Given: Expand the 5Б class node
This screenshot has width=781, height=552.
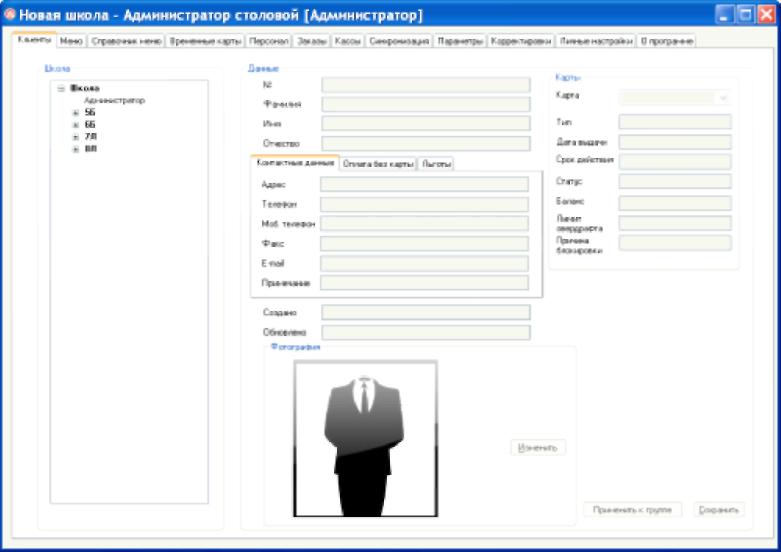Looking at the screenshot, I should (x=76, y=113).
